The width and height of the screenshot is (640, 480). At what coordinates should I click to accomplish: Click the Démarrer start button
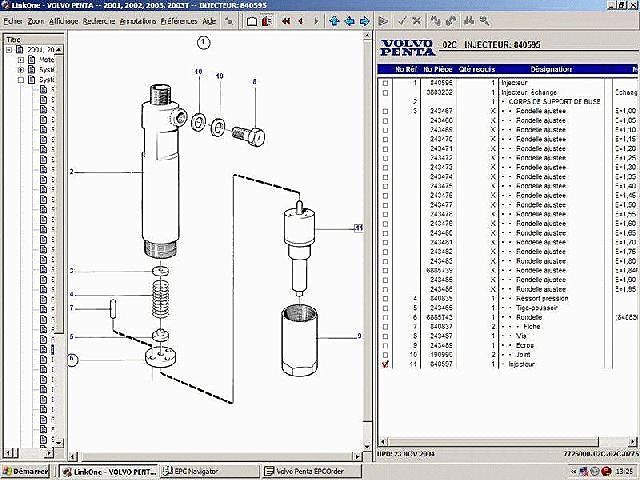pos(25,471)
